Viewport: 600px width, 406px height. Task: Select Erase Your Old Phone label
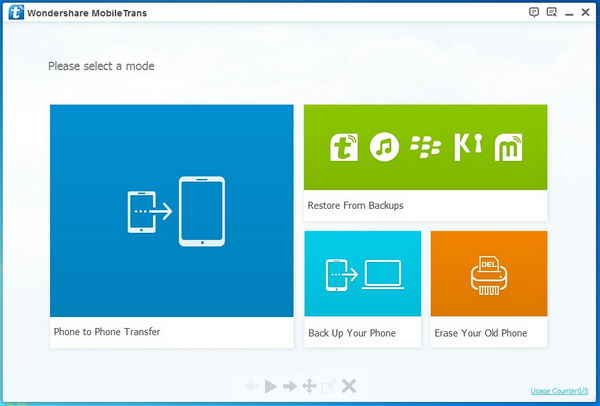(x=480, y=333)
